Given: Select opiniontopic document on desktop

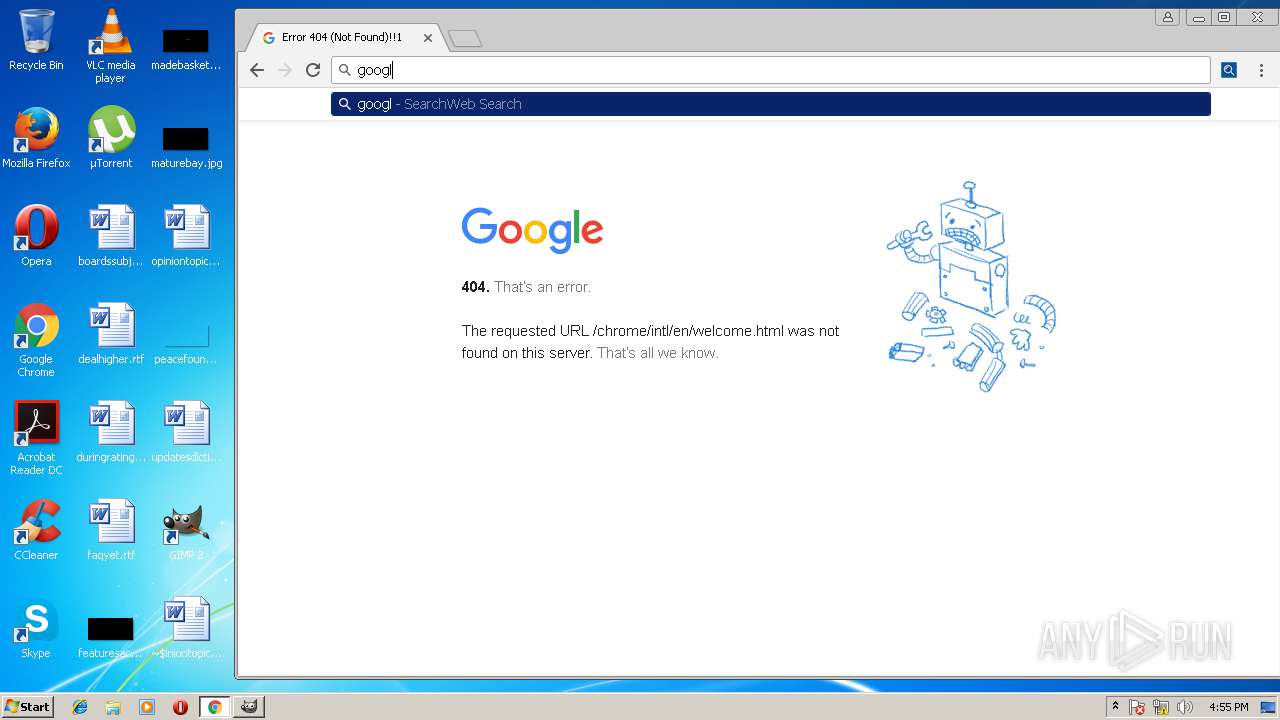Looking at the screenshot, I should coord(186,236).
